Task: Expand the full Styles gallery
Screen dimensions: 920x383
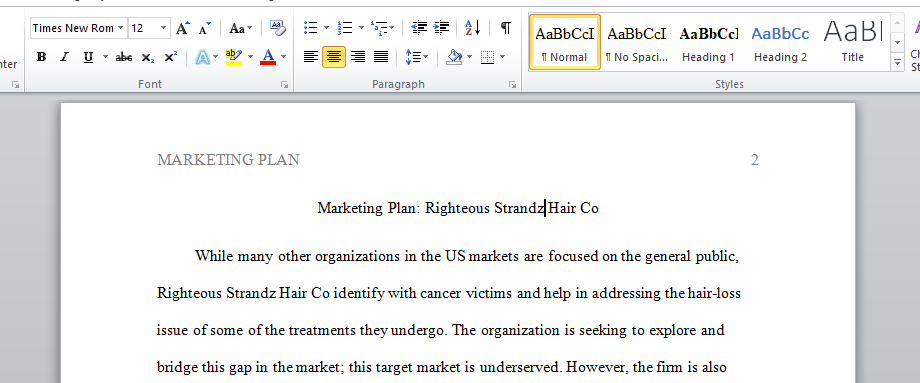Action: coord(897,61)
